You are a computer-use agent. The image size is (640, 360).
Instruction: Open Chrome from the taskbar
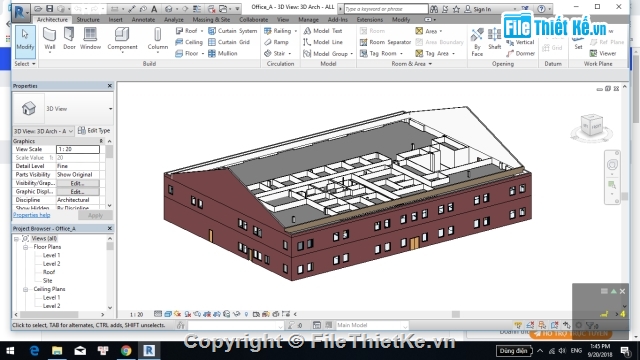pyautogui.click(x=126, y=351)
